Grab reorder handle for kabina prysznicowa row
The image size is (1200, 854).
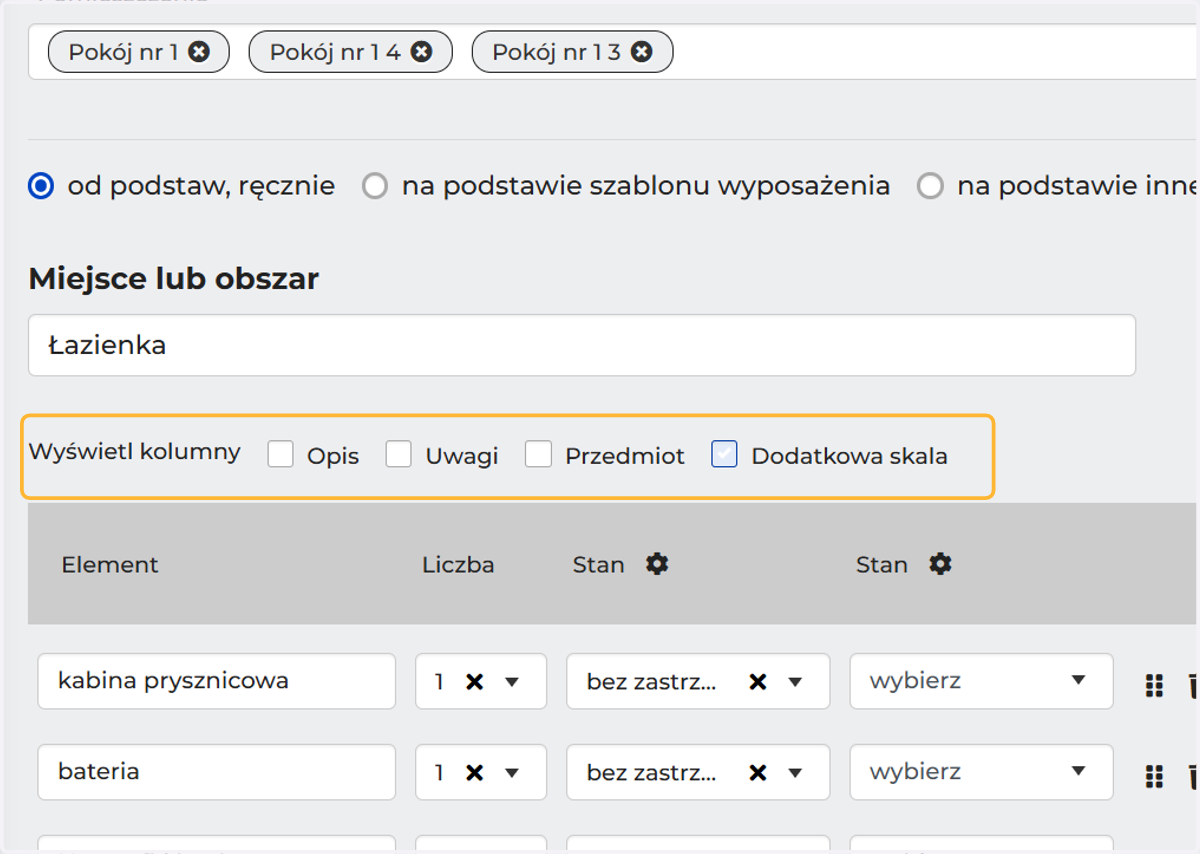tap(1154, 685)
